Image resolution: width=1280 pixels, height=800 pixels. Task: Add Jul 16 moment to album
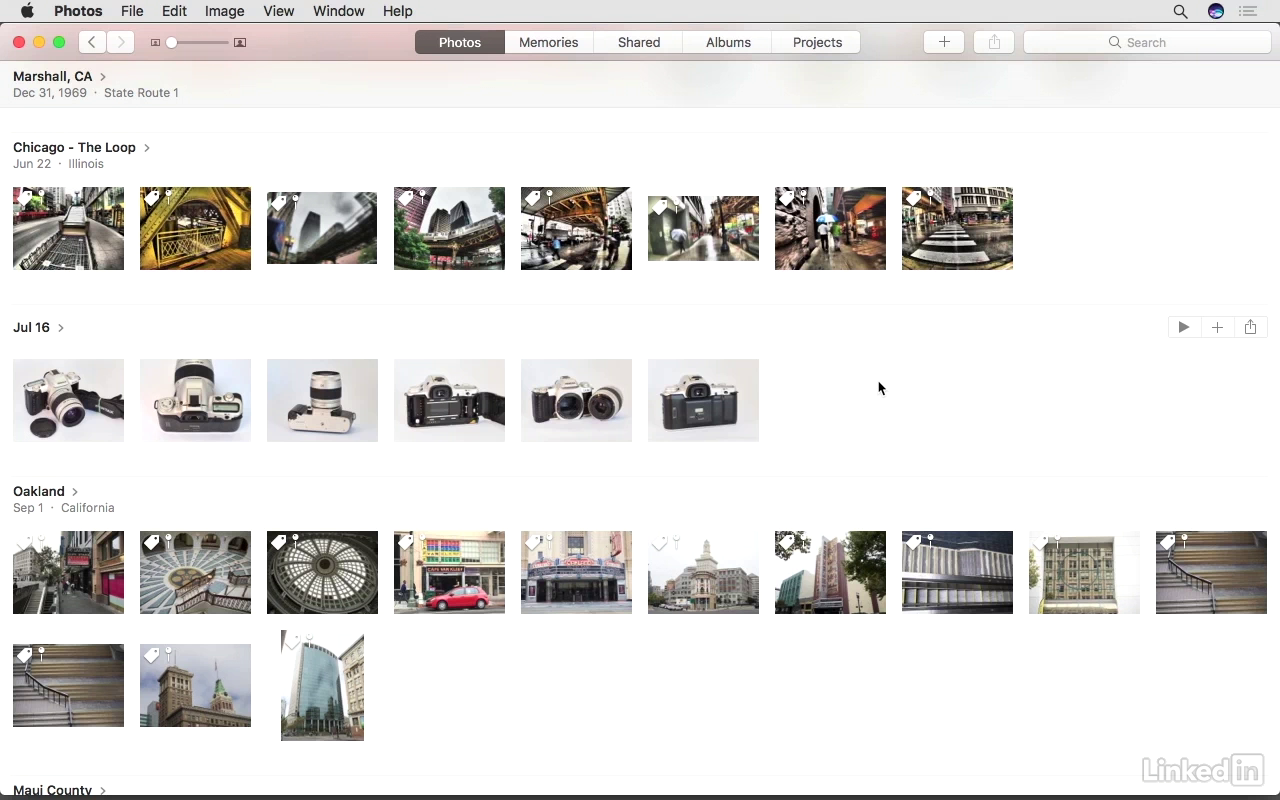pos(1217,327)
